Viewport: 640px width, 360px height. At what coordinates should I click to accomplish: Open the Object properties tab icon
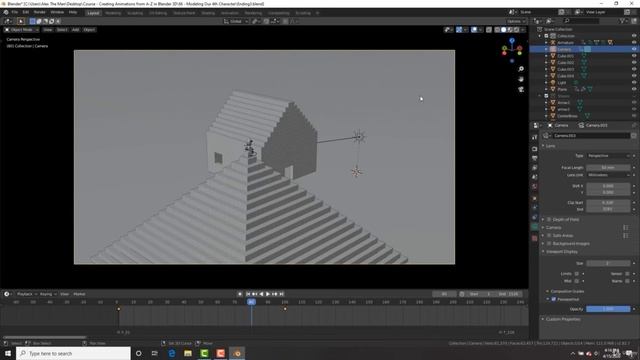pyautogui.click(x=535, y=198)
